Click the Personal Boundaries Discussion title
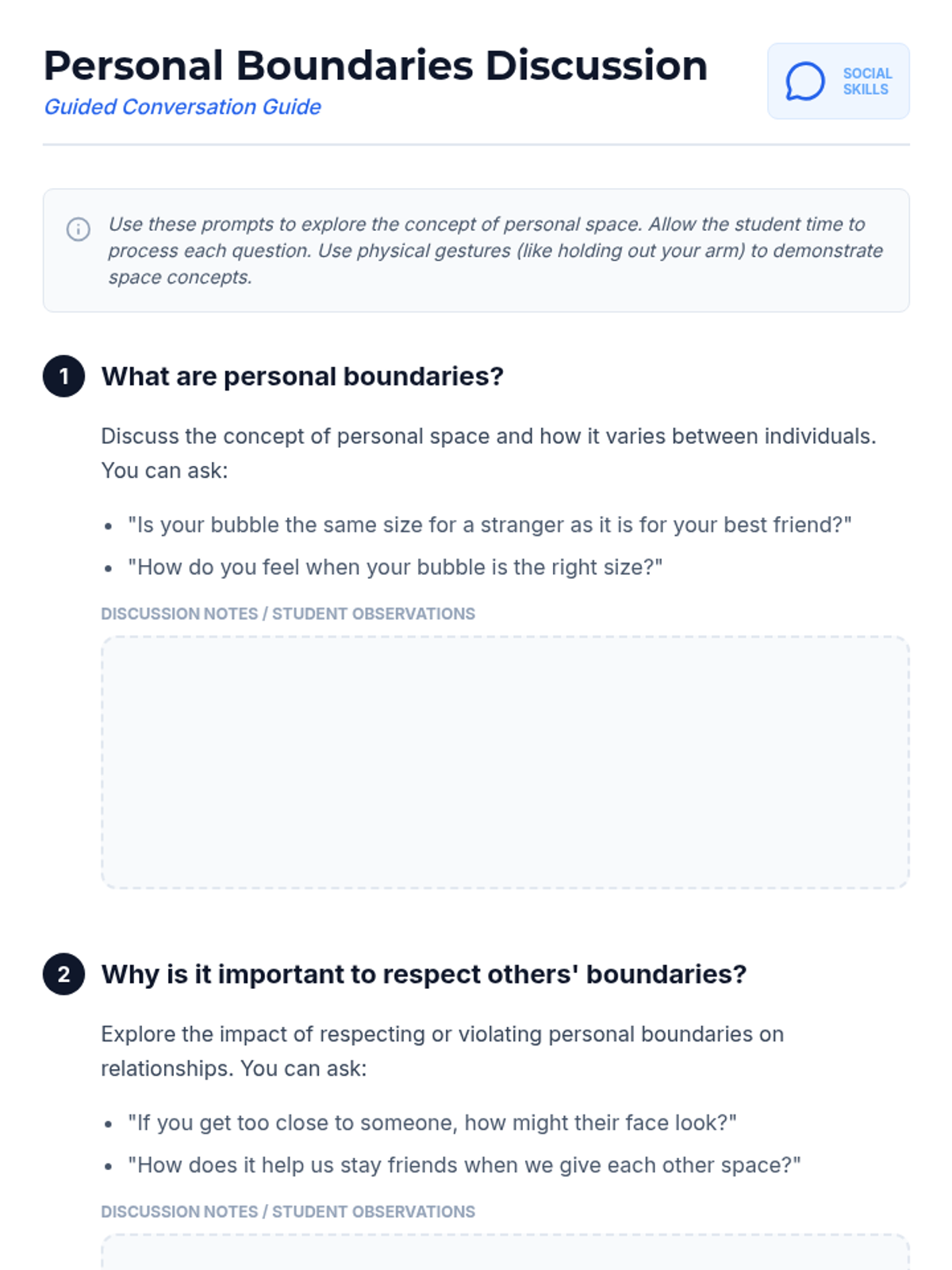This screenshot has height=1270, width=952. pyautogui.click(x=375, y=66)
